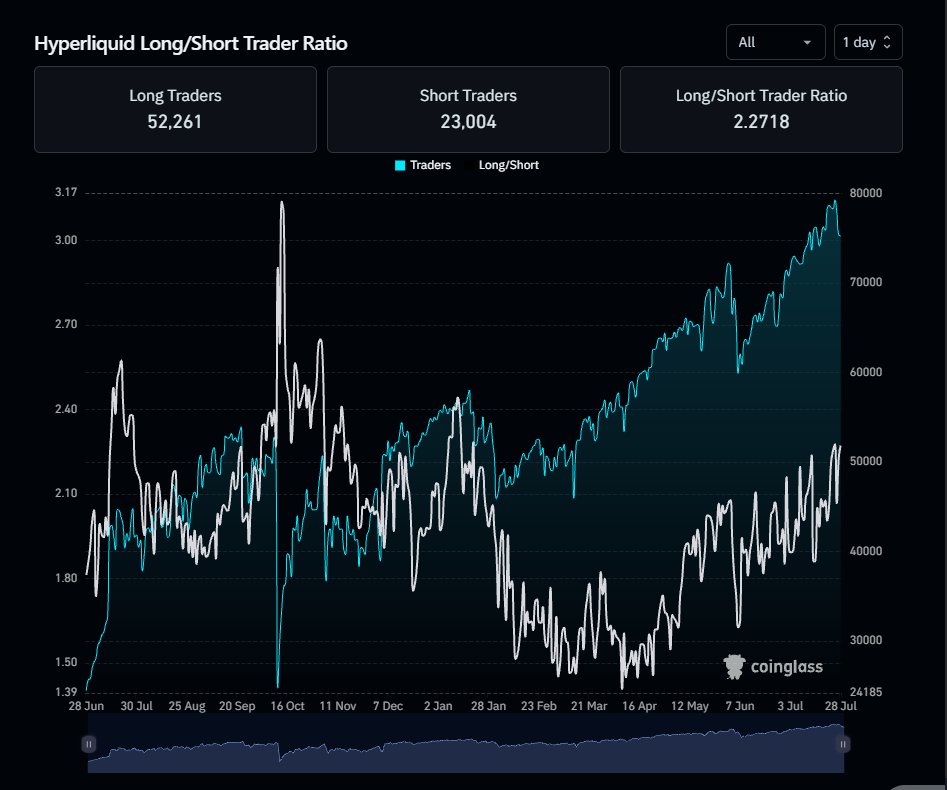Click the '40000' right axis label

pyautogui.click(x=865, y=551)
